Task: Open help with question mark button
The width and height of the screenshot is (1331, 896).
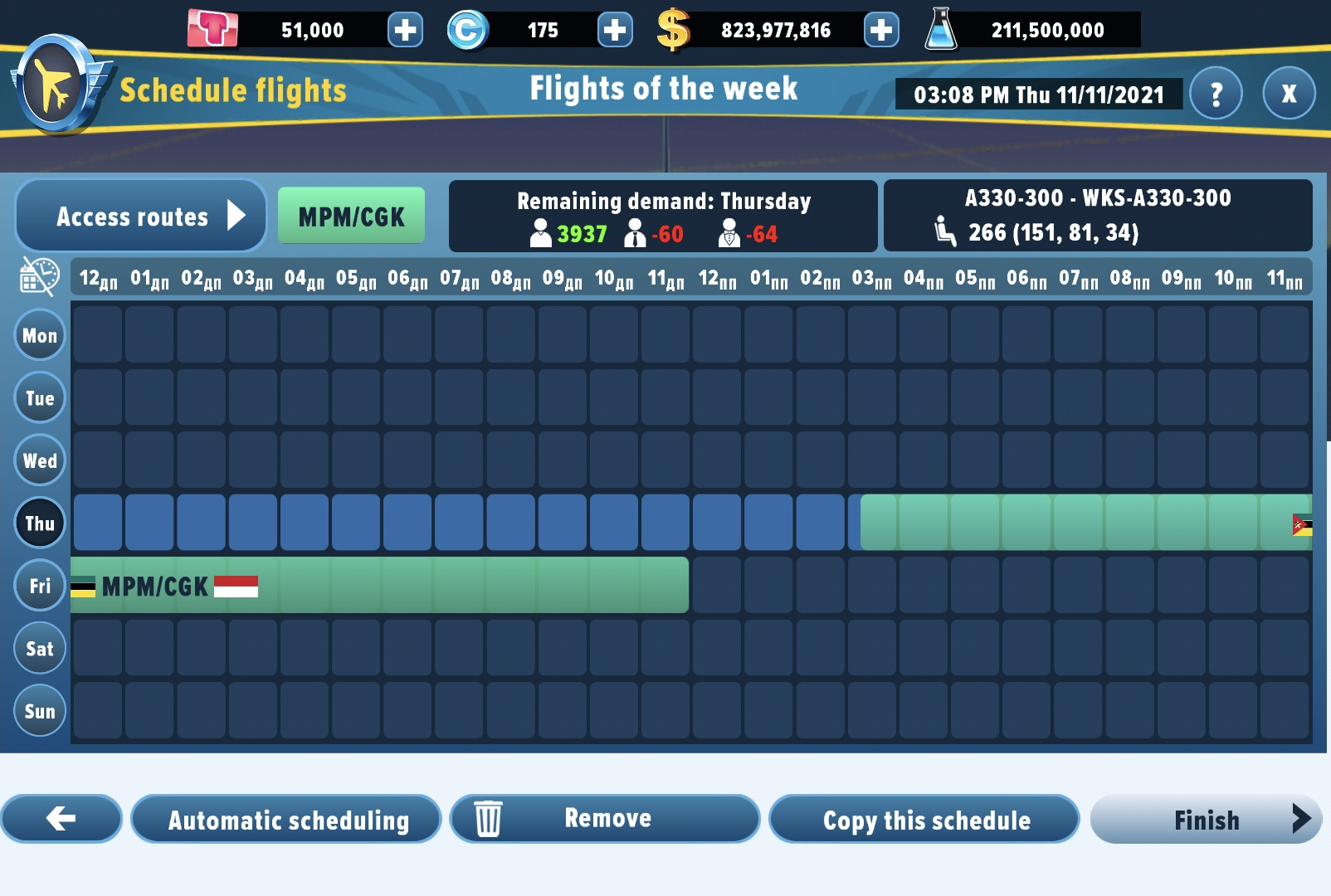Action: 1216,94
